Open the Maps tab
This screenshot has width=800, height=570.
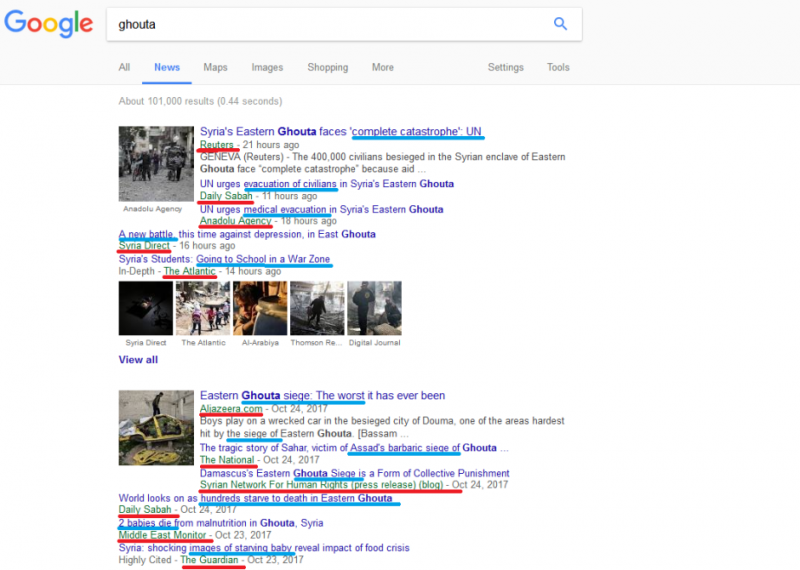click(215, 67)
